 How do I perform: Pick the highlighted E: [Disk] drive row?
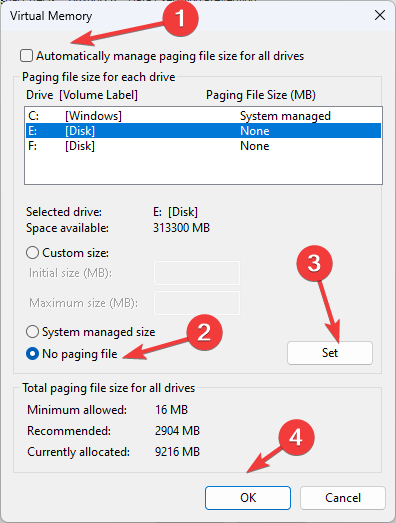(x=203, y=131)
